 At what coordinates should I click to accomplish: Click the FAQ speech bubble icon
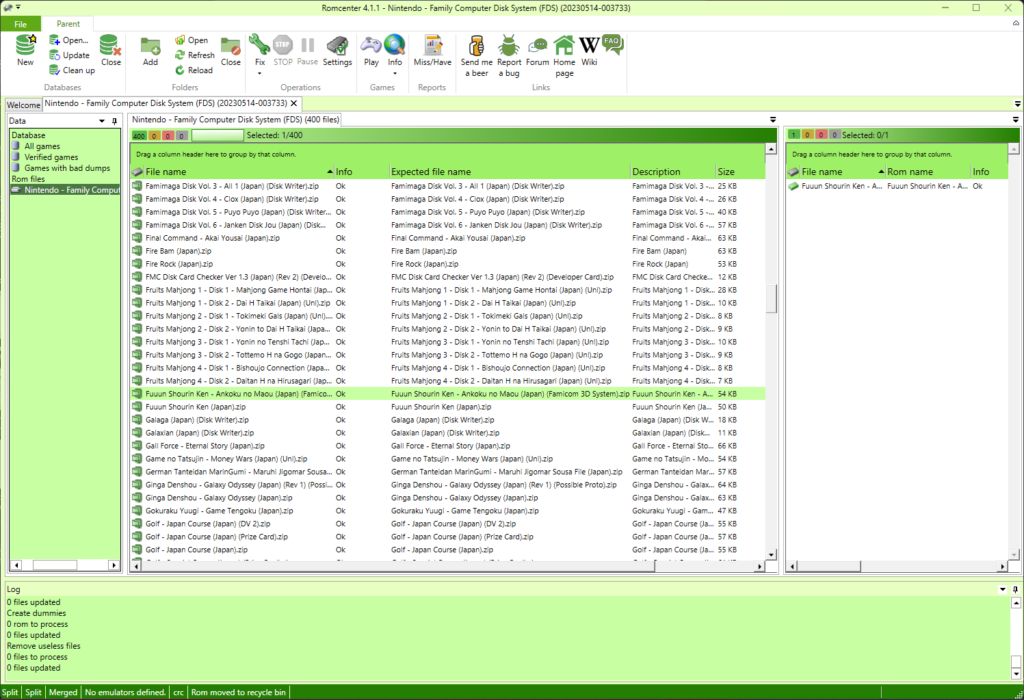click(x=613, y=44)
